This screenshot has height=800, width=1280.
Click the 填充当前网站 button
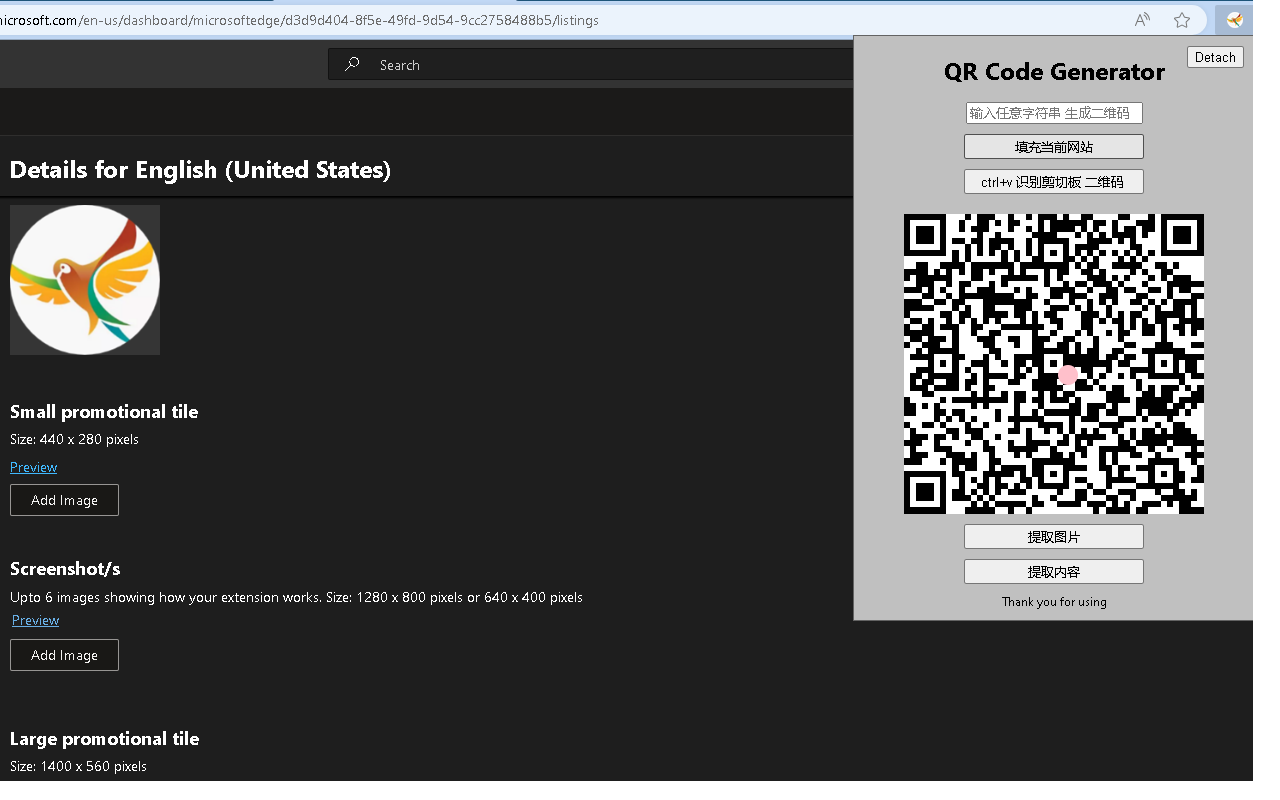(x=1054, y=147)
